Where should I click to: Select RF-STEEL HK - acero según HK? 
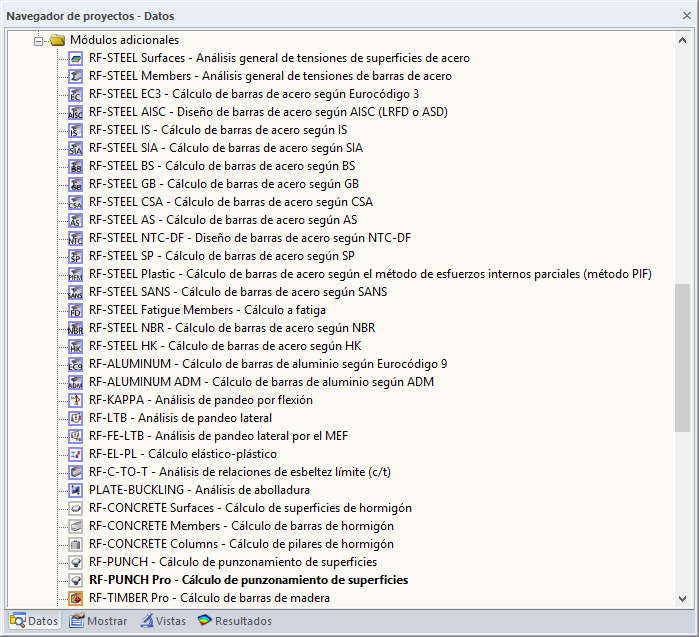coord(225,346)
